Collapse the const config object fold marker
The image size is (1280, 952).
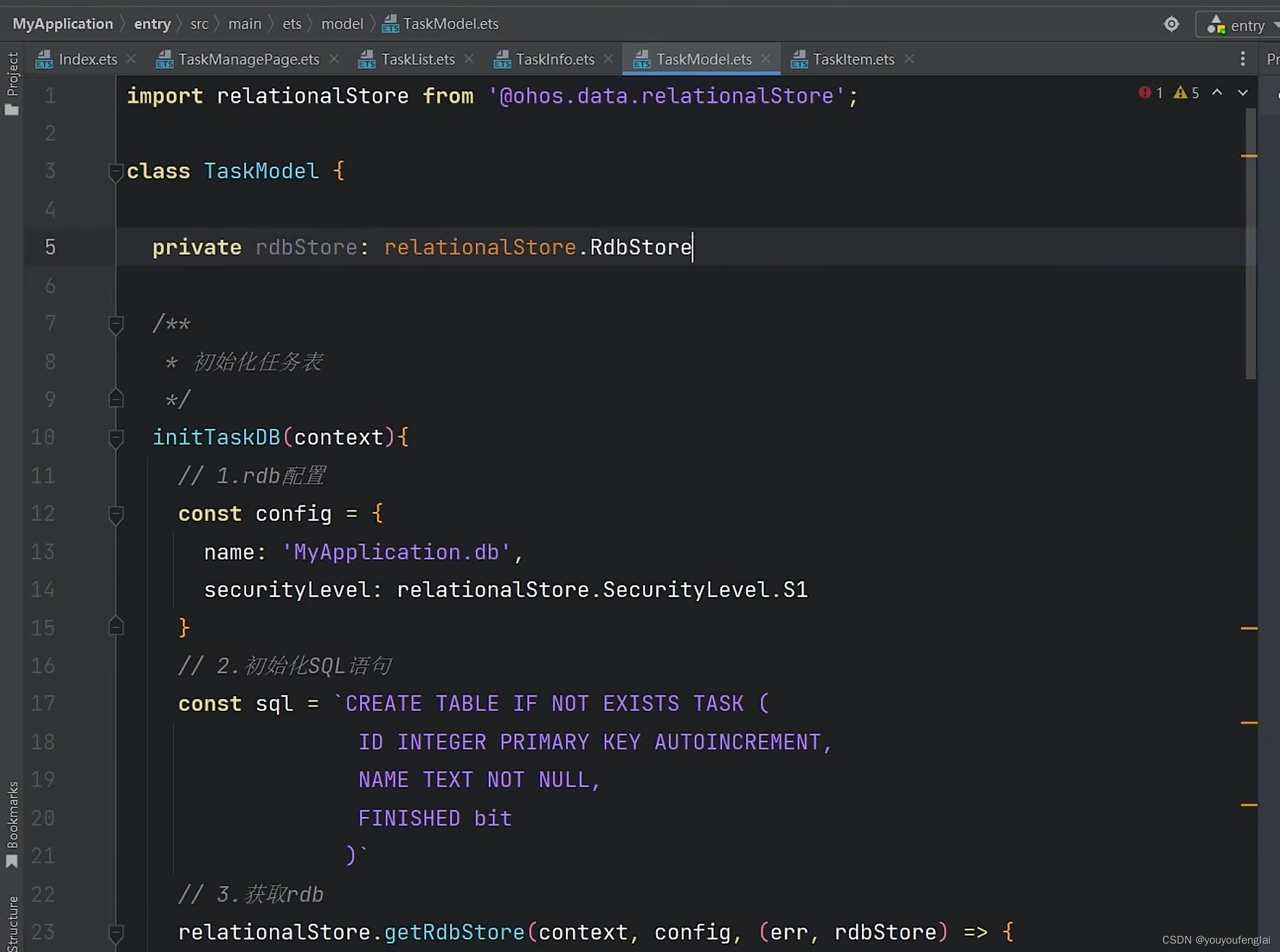(116, 514)
